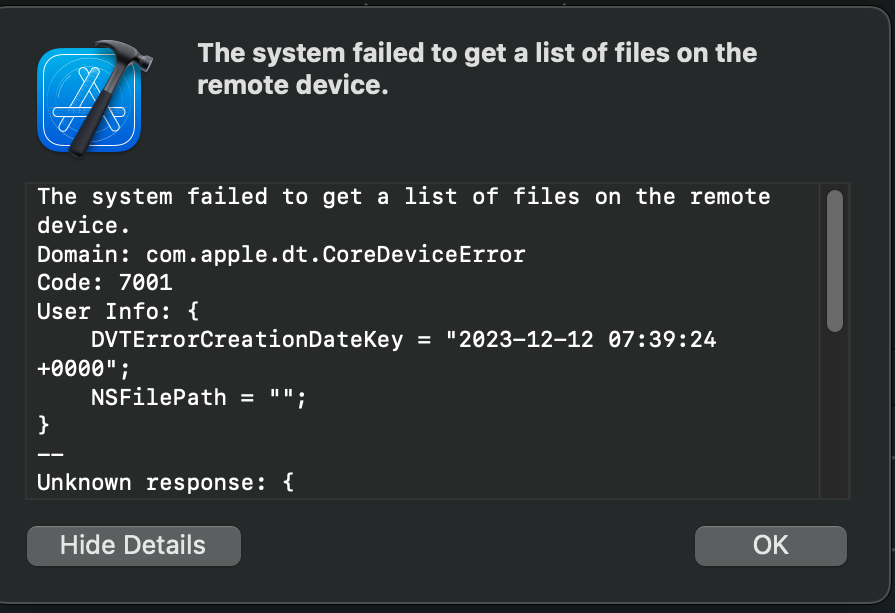
Task: Select the com.apple.dt.CoreDeviceError domain value
Action: [x=336, y=254]
